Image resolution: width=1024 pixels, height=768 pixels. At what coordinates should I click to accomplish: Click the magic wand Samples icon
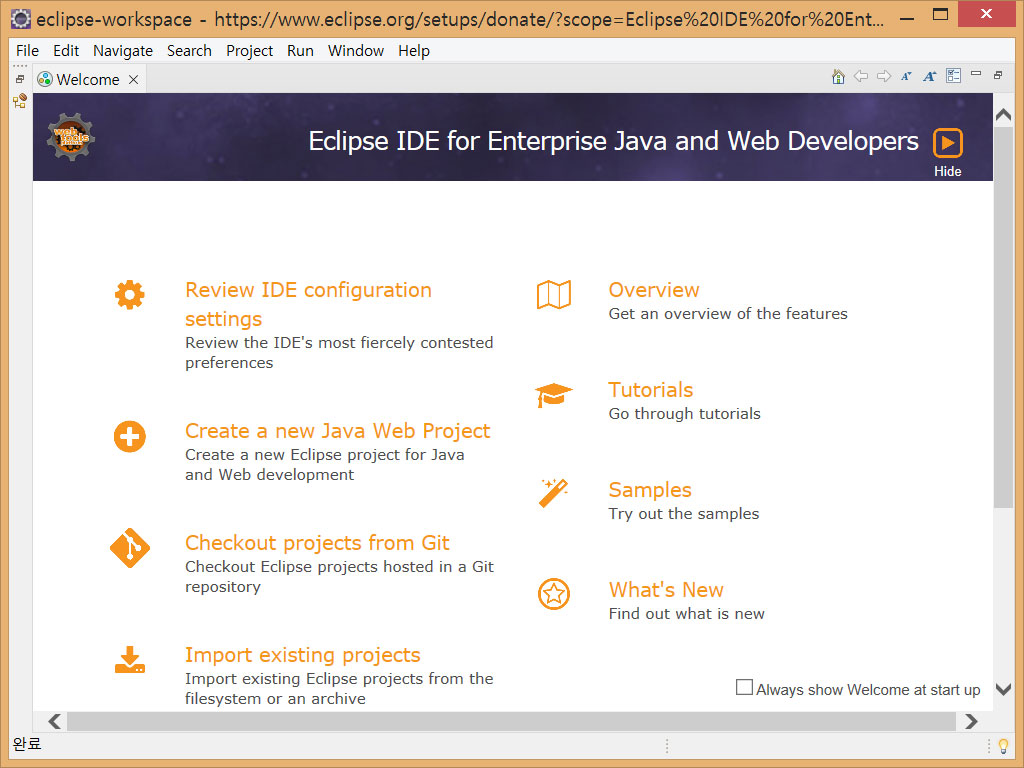(x=554, y=494)
